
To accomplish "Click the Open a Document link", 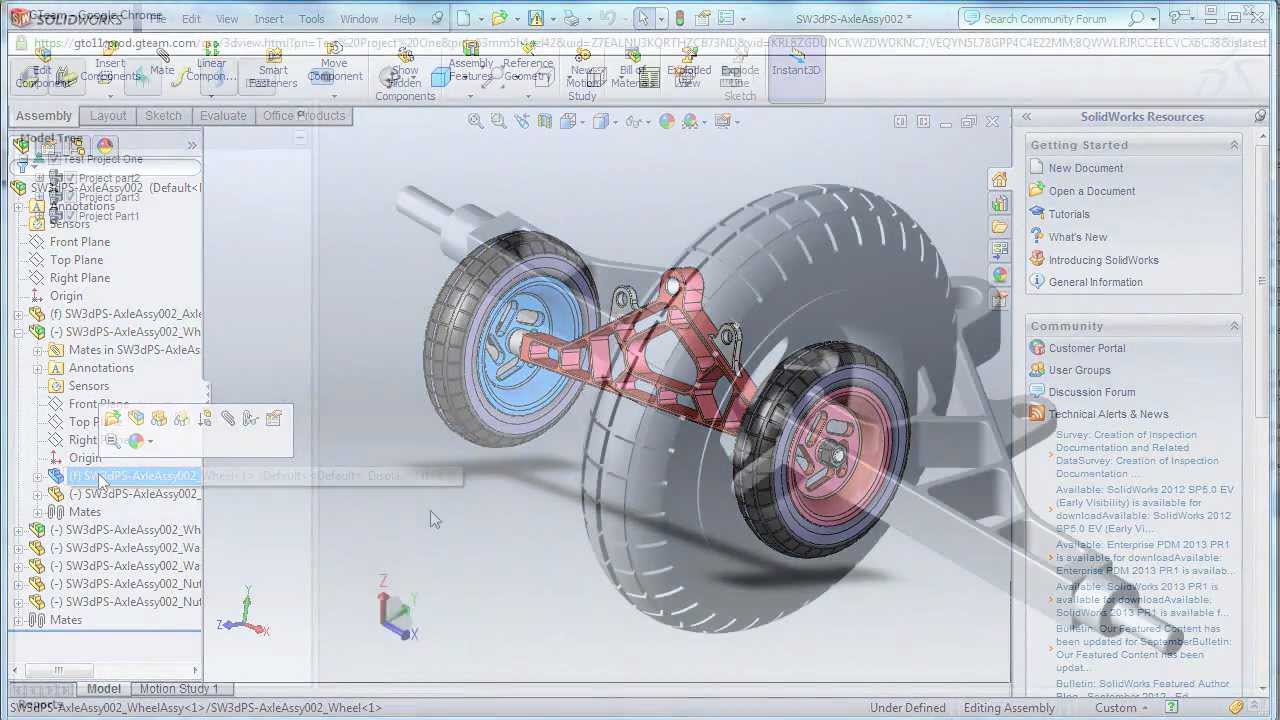I will (1092, 191).
